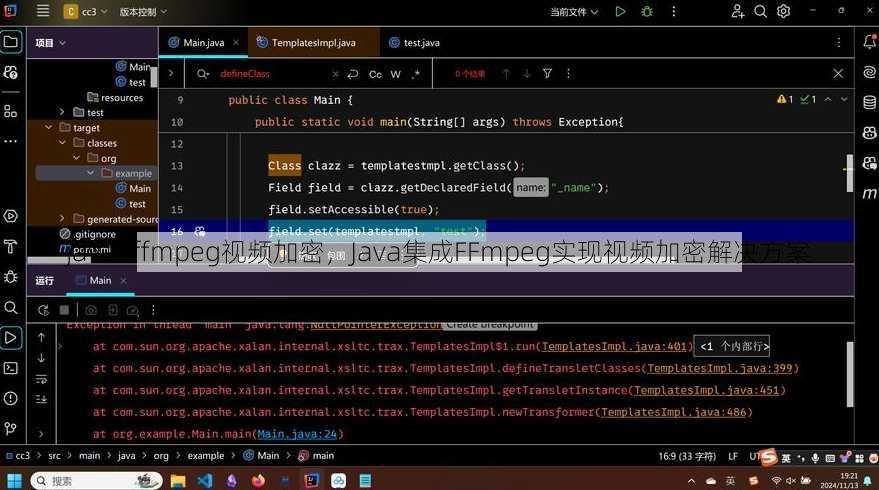Image resolution: width=879 pixels, height=490 pixels.
Task: Open TemplatesImpl.java:486 stack trace link
Action: click(x=674, y=412)
